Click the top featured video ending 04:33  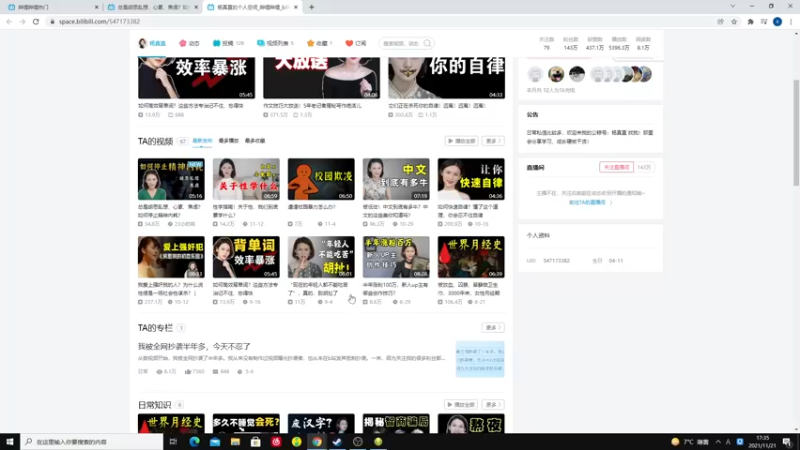pyautogui.click(x=446, y=78)
